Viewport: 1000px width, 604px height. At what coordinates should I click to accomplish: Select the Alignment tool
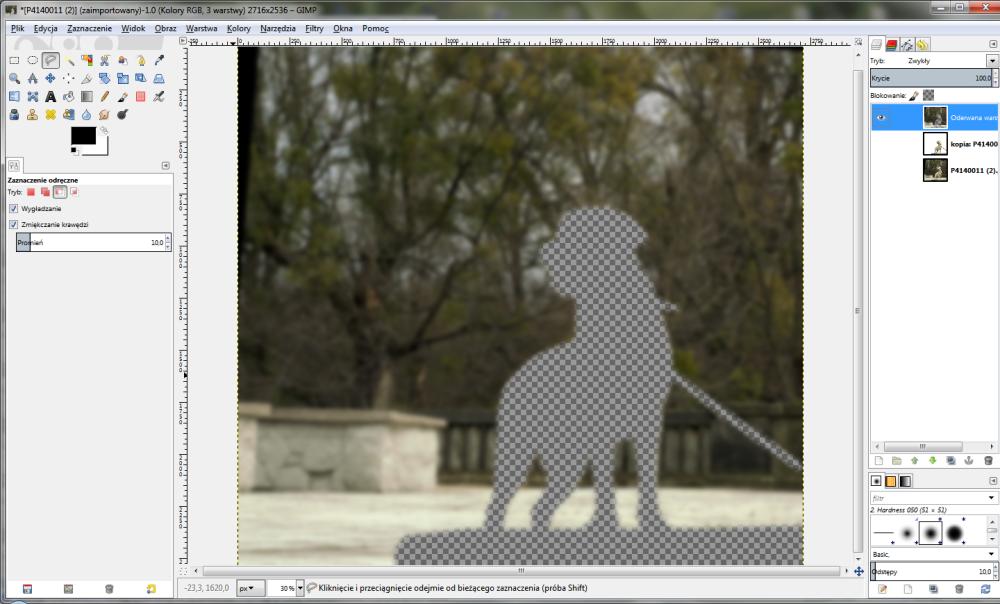pyautogui.click(x=68, y=78)
